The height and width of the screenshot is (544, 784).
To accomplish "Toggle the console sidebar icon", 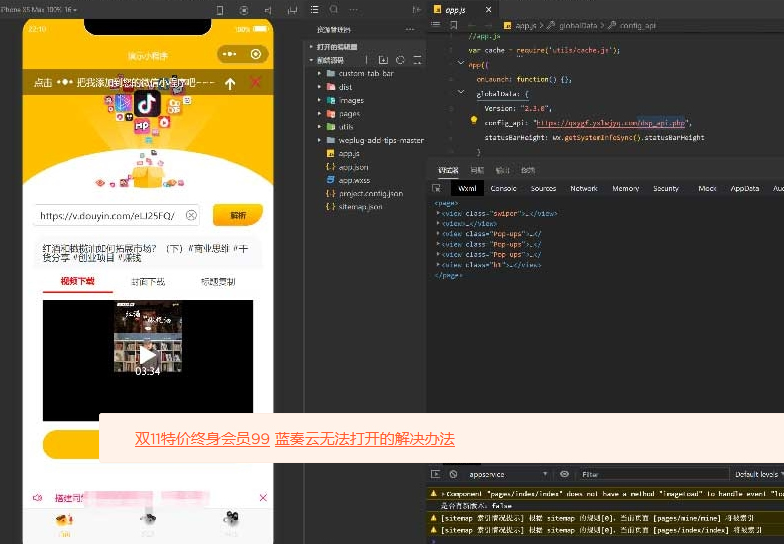I will [436, 474].
